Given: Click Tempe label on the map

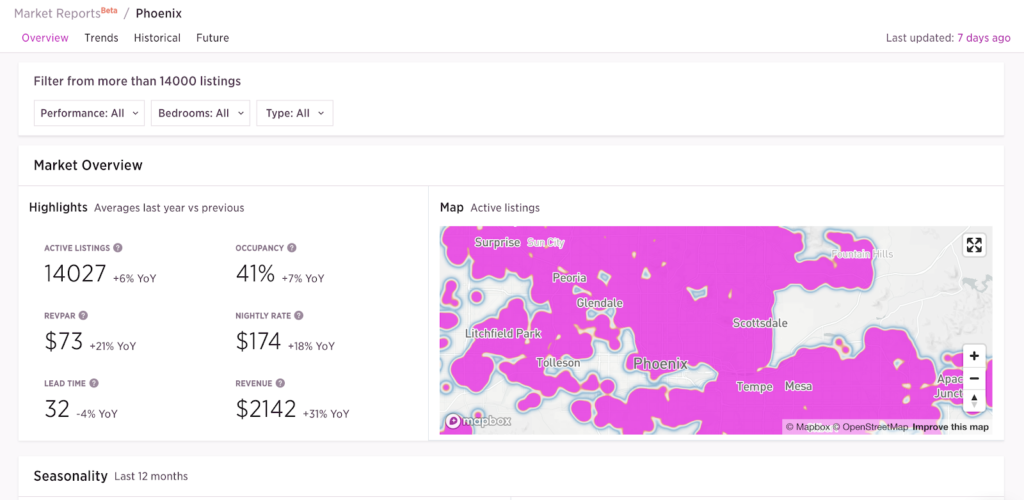Looking at the screenshot, I should click(x=755, y=386).
